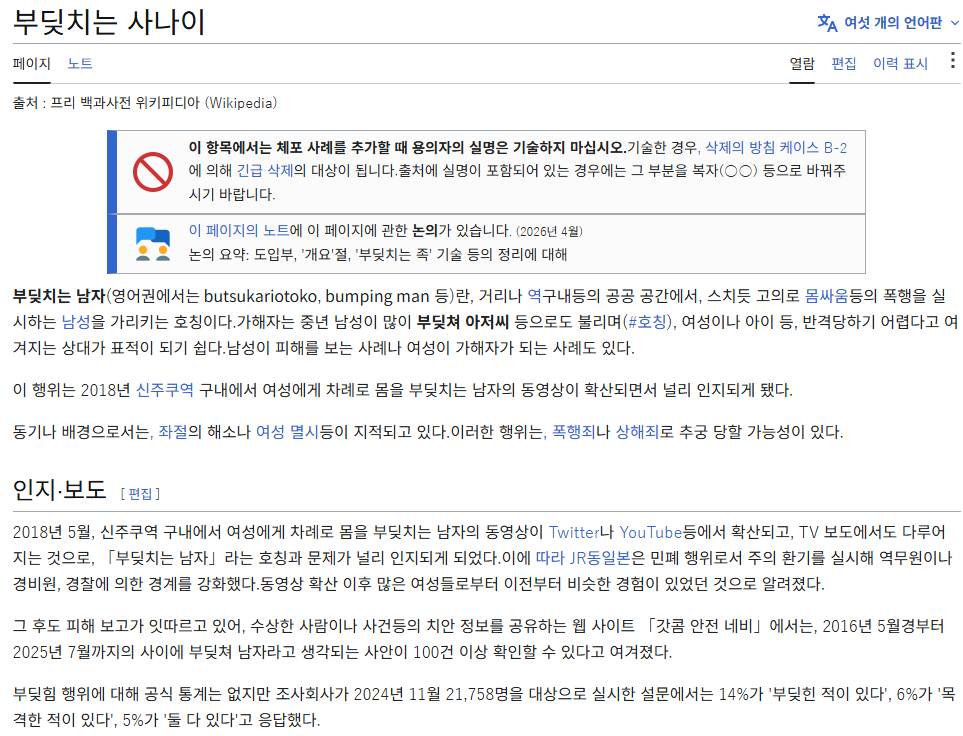
Task: Open the 편집 tab
Action: pyautogui.click(x=844, y=63)
